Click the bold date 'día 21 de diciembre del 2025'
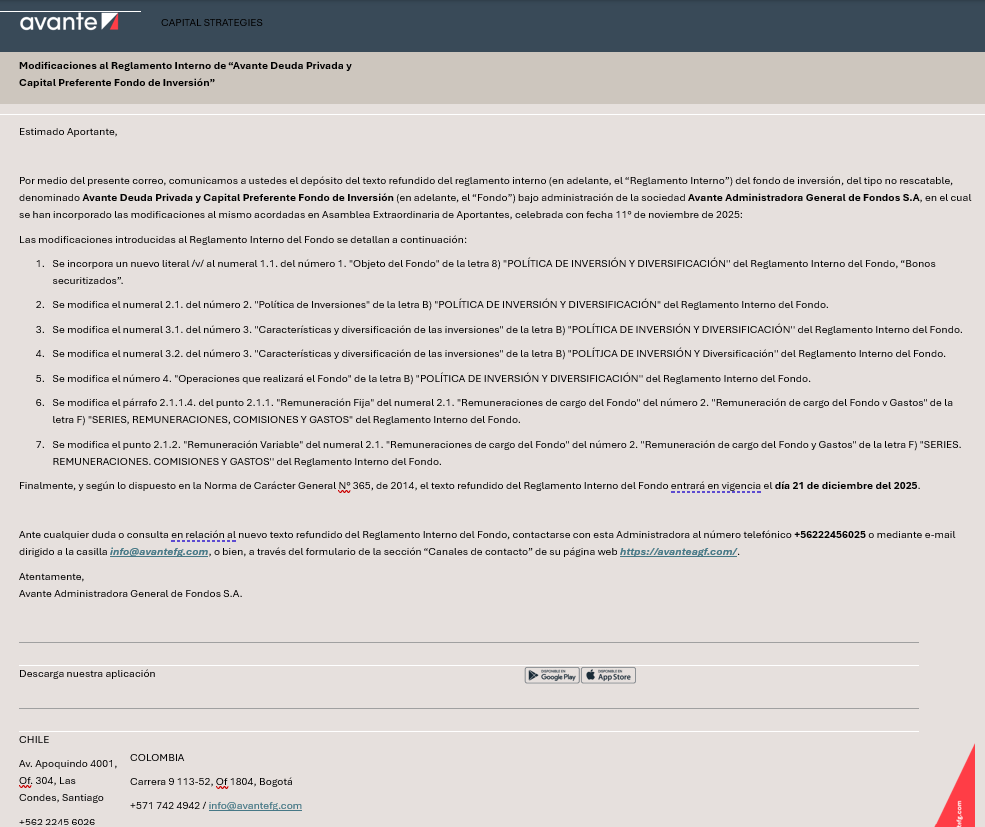The height and width of the screenshot is (827, 985). coord(846,486)
